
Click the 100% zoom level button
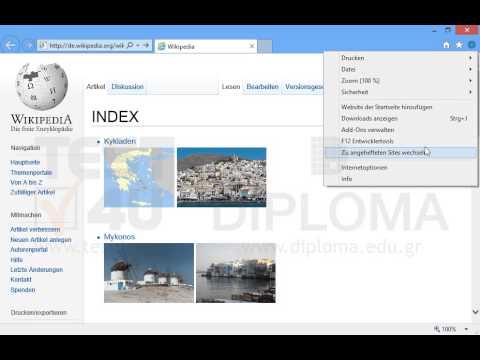[445, 329]
